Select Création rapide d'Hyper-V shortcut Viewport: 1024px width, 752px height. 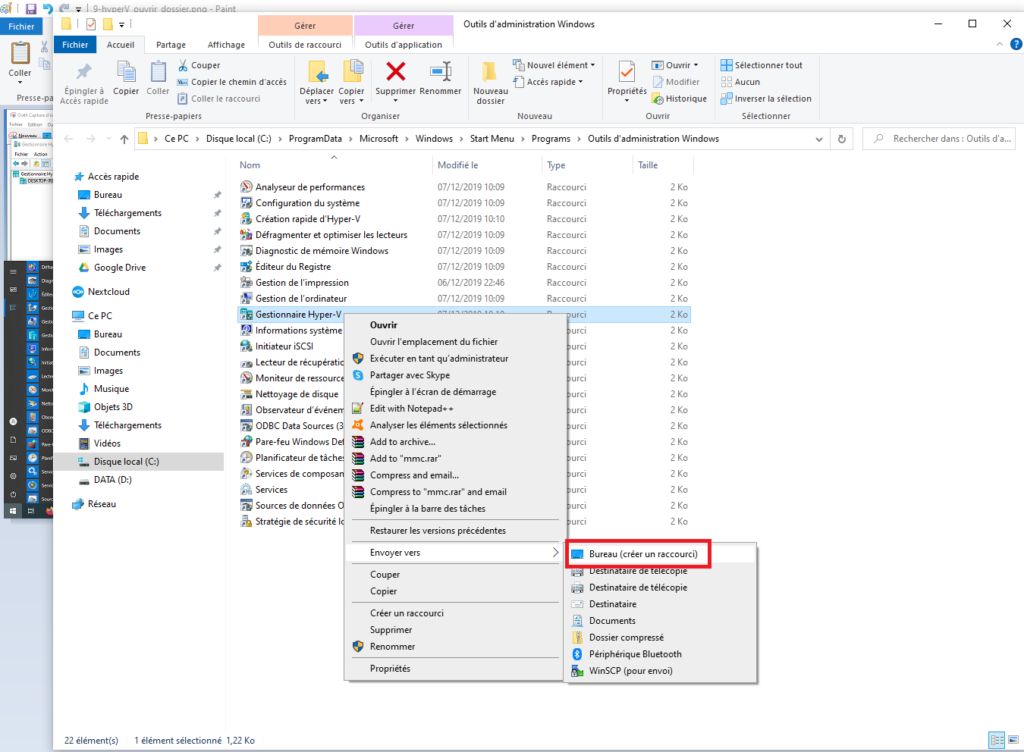click(307, 219)
